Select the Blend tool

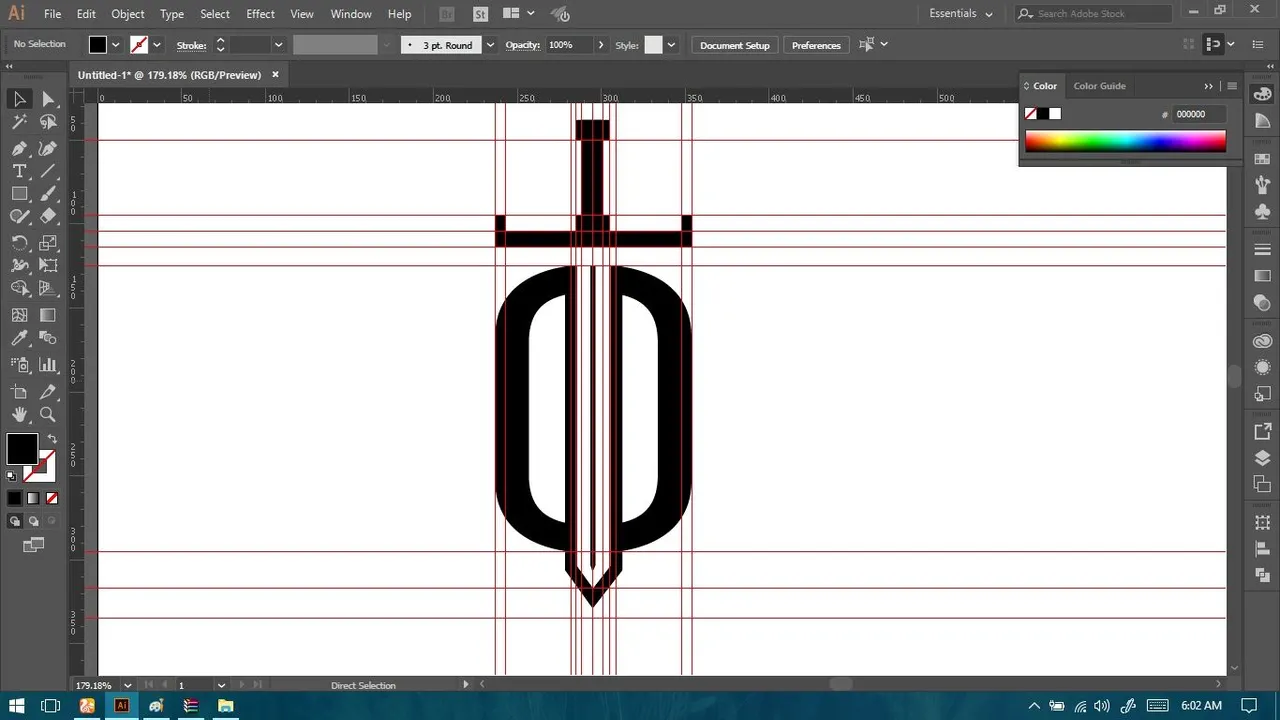point(48,339)
